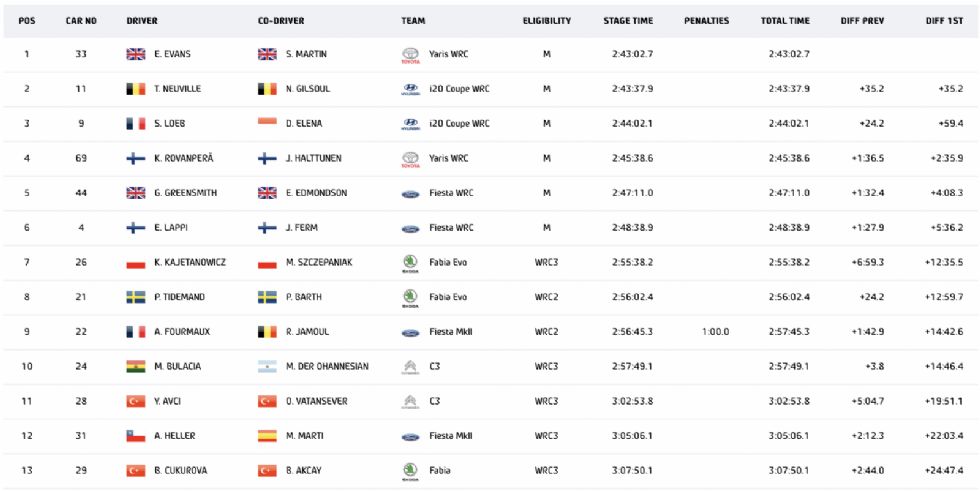Click the Monaco flag beside D. Elena
Screen dimensions: 980x491
click(x=267, y=121)
